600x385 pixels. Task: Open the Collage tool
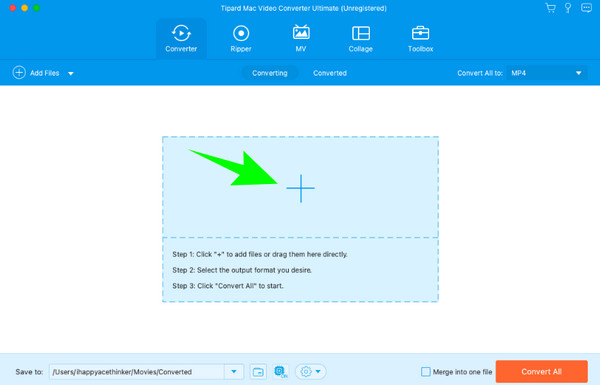(360, 39)
